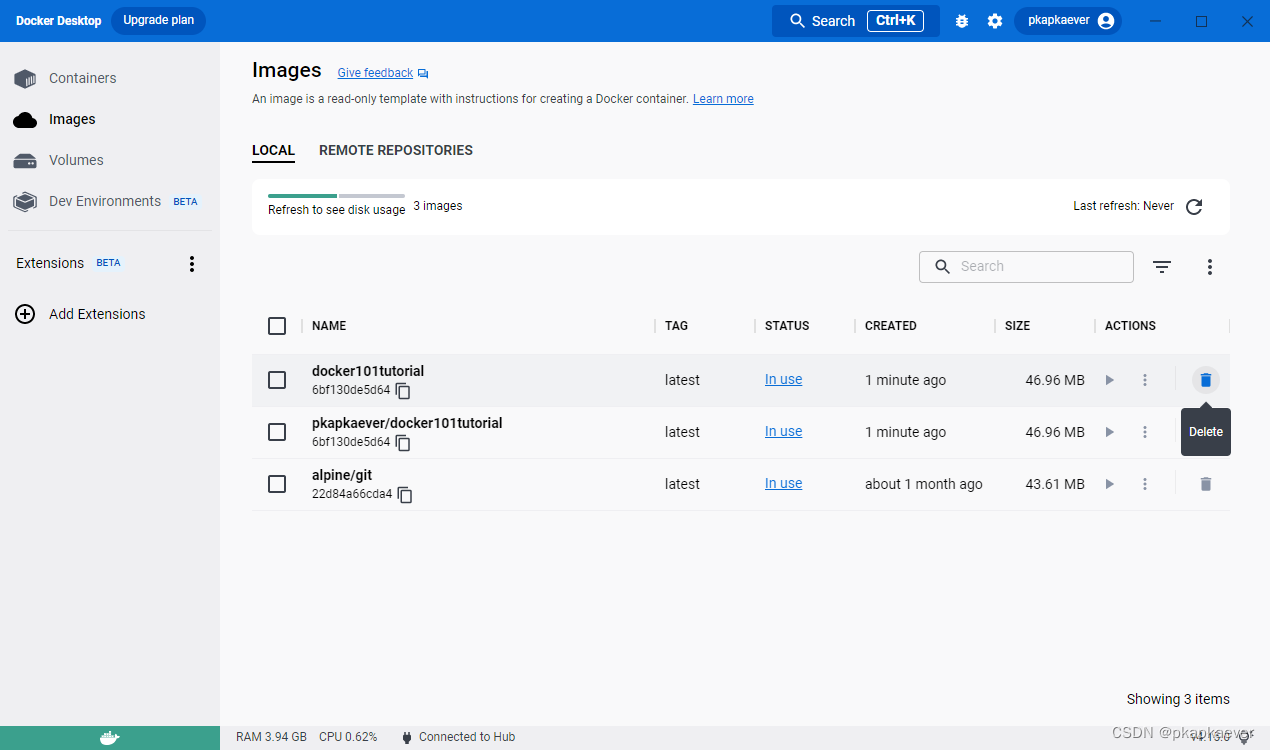Click the '3 images' count text
The height and width of the screenshot is (750, 1270).
point(438,206)
